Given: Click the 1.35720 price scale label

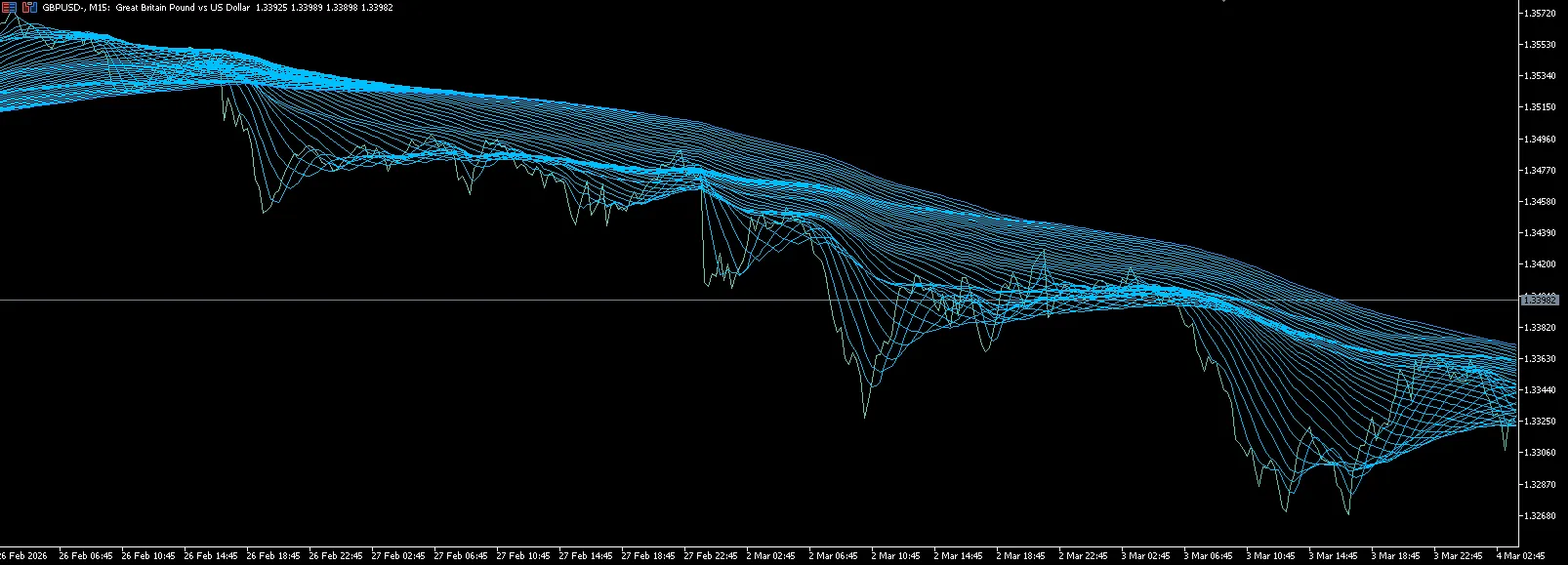Looking at the screenshot, I should point(1540,13).
